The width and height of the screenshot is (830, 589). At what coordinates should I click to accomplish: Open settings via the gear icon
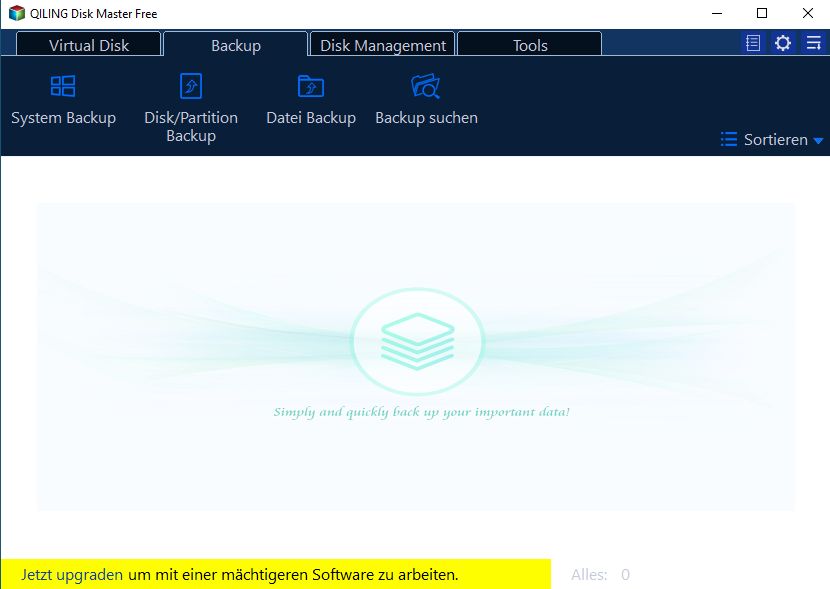click(783, 43)
